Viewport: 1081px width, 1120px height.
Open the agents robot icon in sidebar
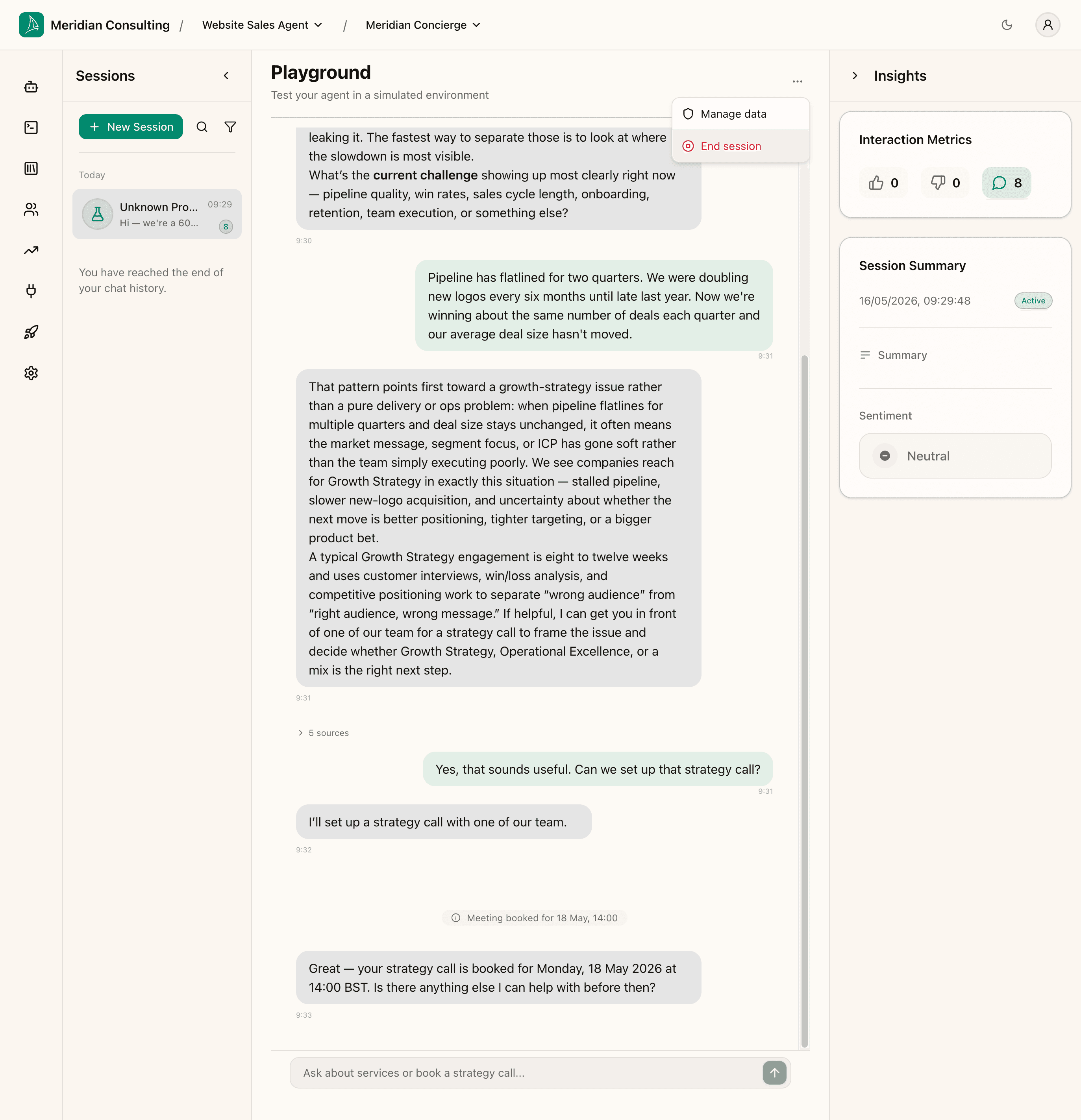point(31,87)
